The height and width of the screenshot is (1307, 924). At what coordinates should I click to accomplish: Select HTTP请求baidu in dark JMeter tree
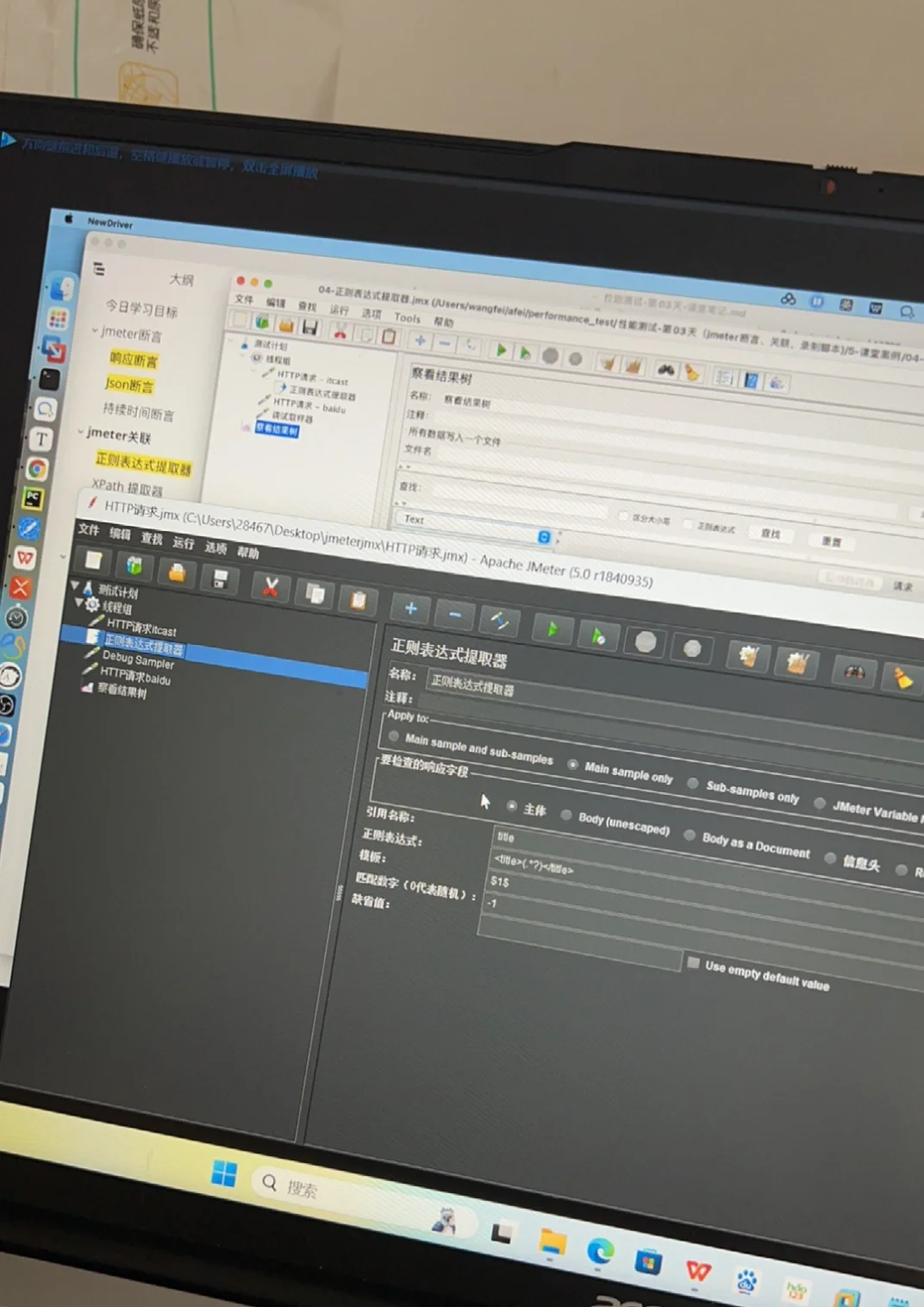pos(135,676)
